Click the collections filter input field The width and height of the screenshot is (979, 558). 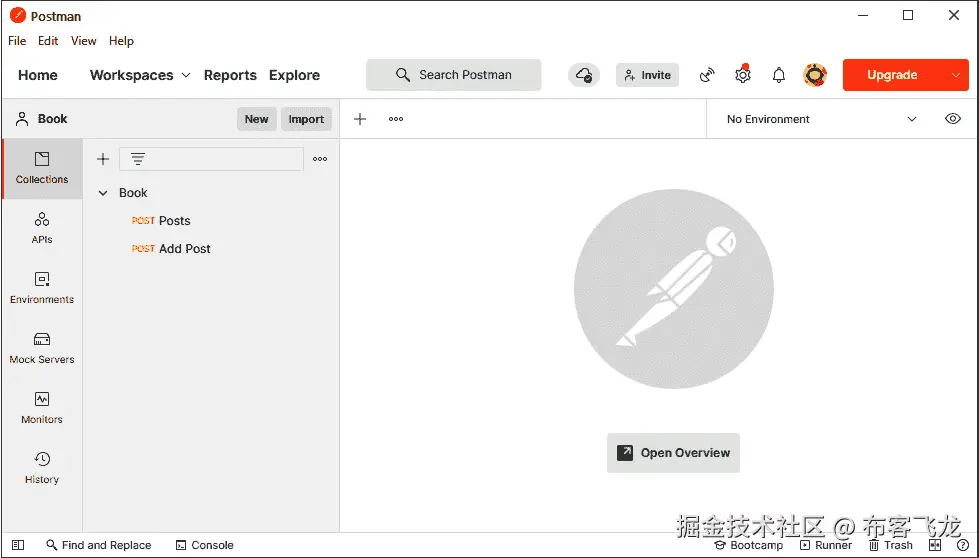click(x=212, y=159)
